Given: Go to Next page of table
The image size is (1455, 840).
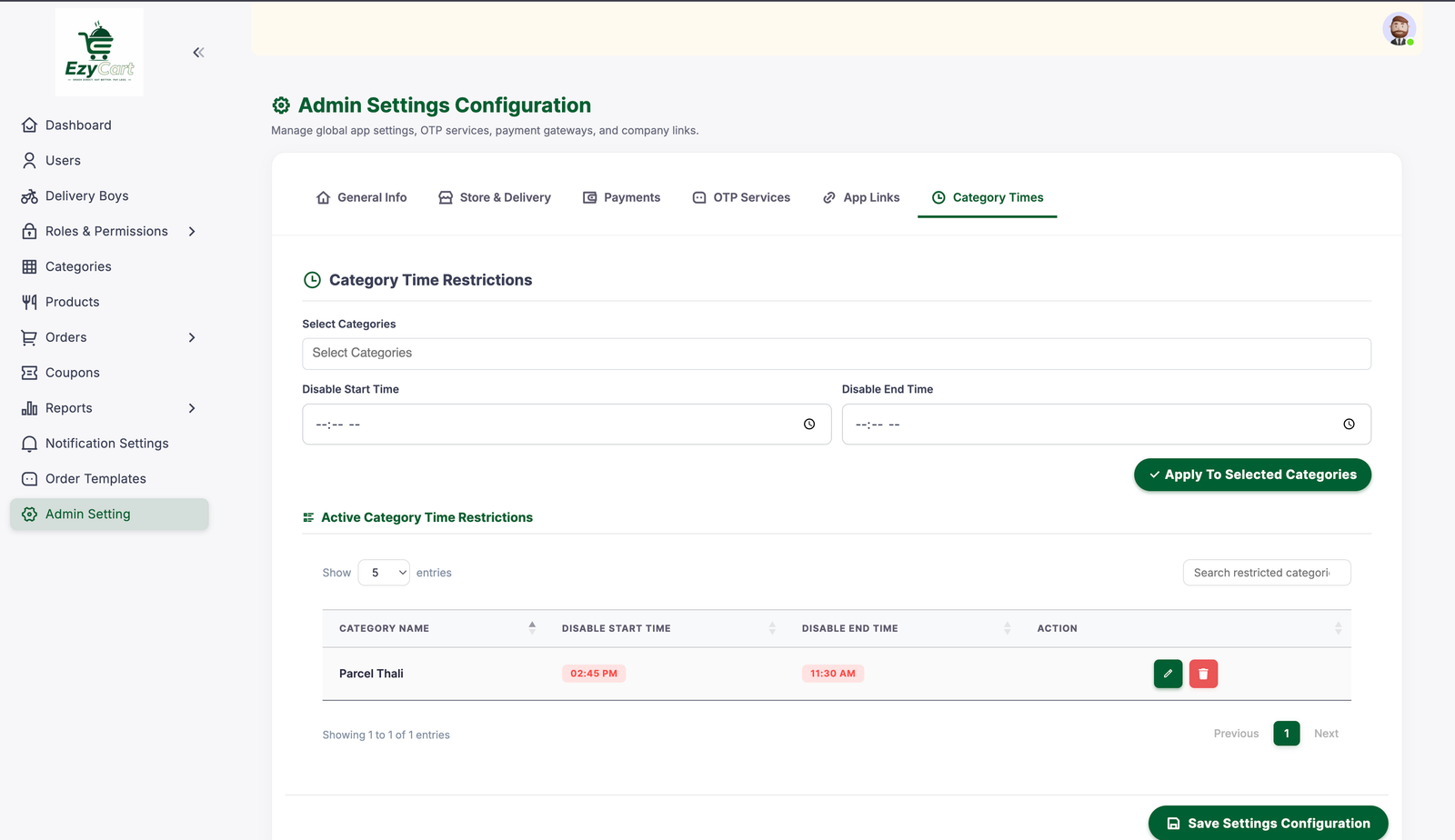Looking at the screenshot, I should (1326, 734).
